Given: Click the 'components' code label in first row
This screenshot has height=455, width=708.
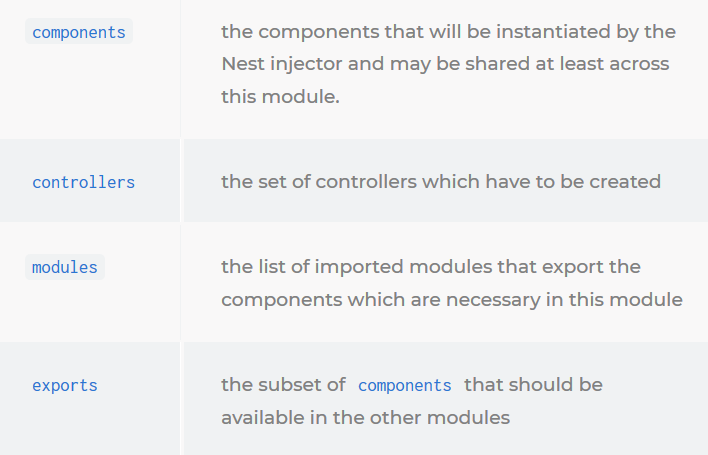Looking at the screenshot, I should [79, 32].
